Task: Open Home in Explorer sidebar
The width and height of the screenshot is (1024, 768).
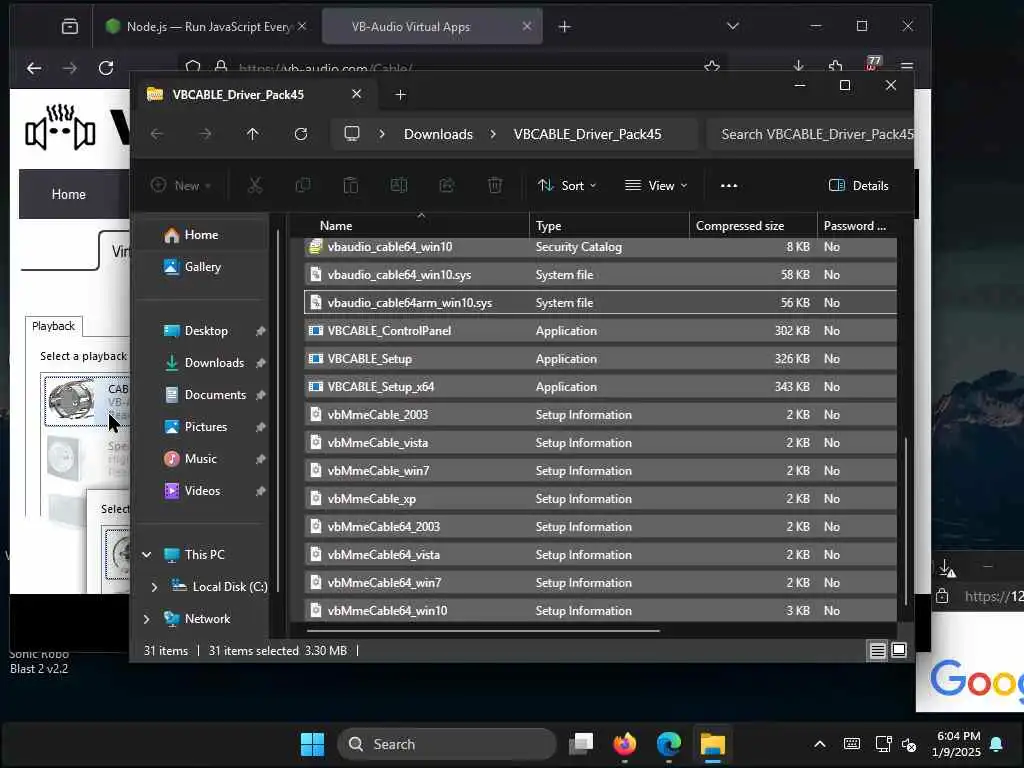Action: pyautogui.click(x=201, y=234)
